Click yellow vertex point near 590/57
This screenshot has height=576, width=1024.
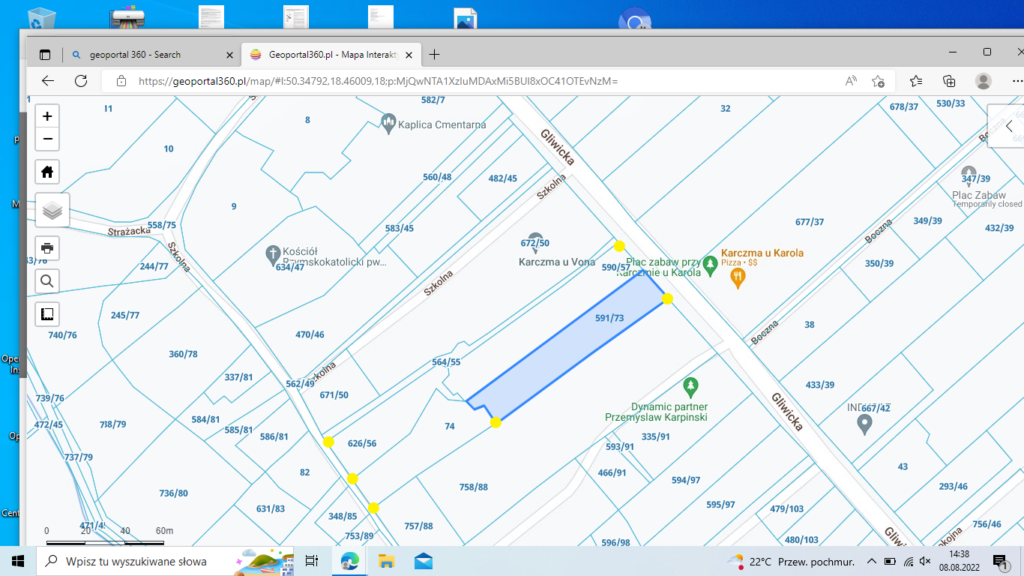(x=619, y=246)
